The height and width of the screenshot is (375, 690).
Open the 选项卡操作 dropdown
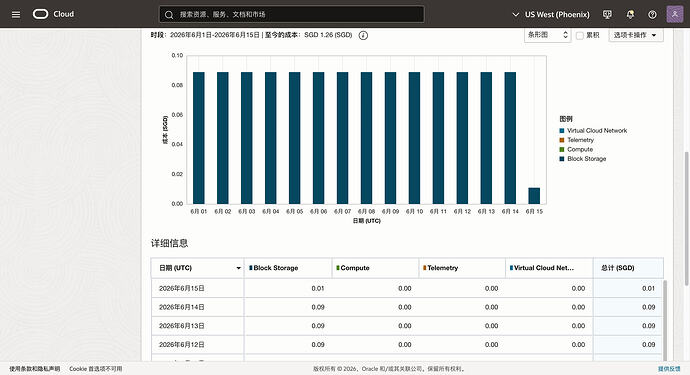635,35
